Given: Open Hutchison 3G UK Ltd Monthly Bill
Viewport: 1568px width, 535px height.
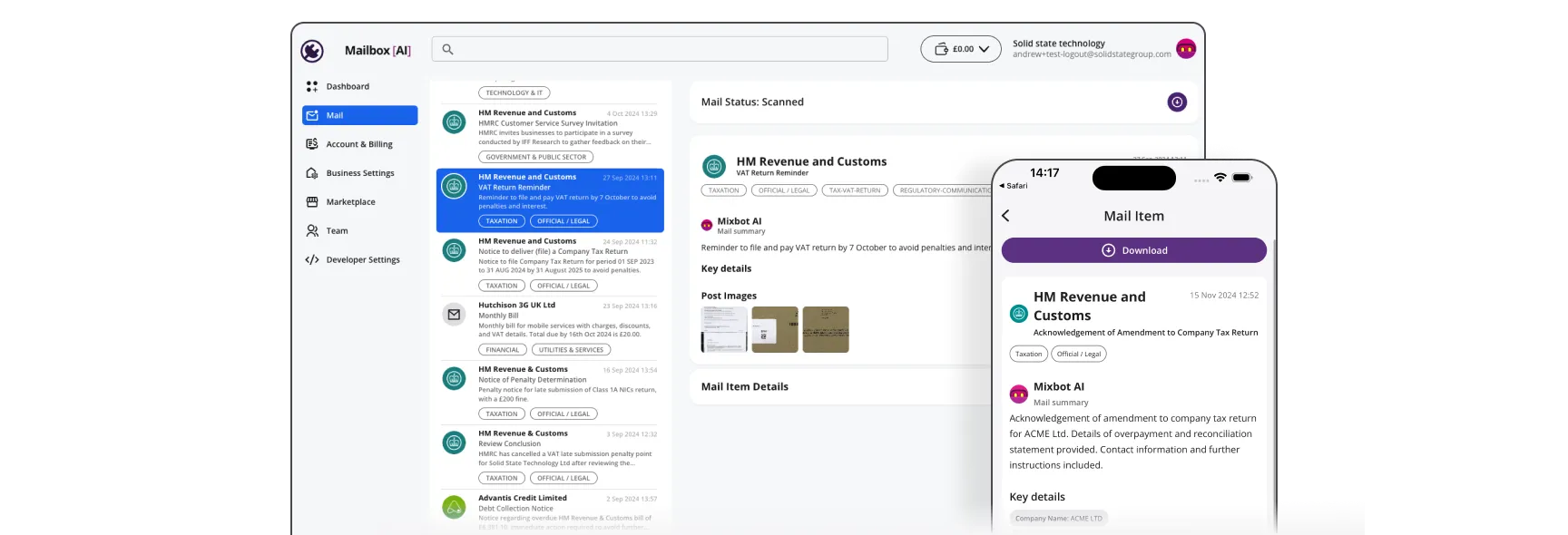Looking at the screenshot, I should point(550,328).
